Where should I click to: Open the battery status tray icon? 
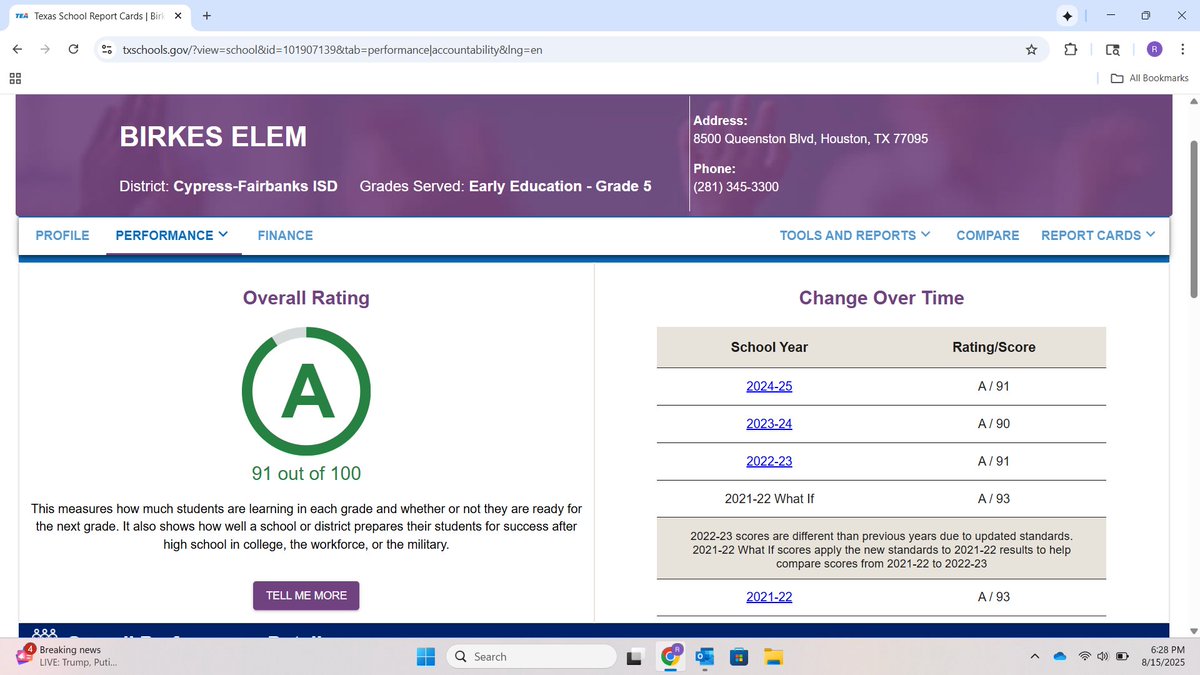click(x=1122, y=657)
